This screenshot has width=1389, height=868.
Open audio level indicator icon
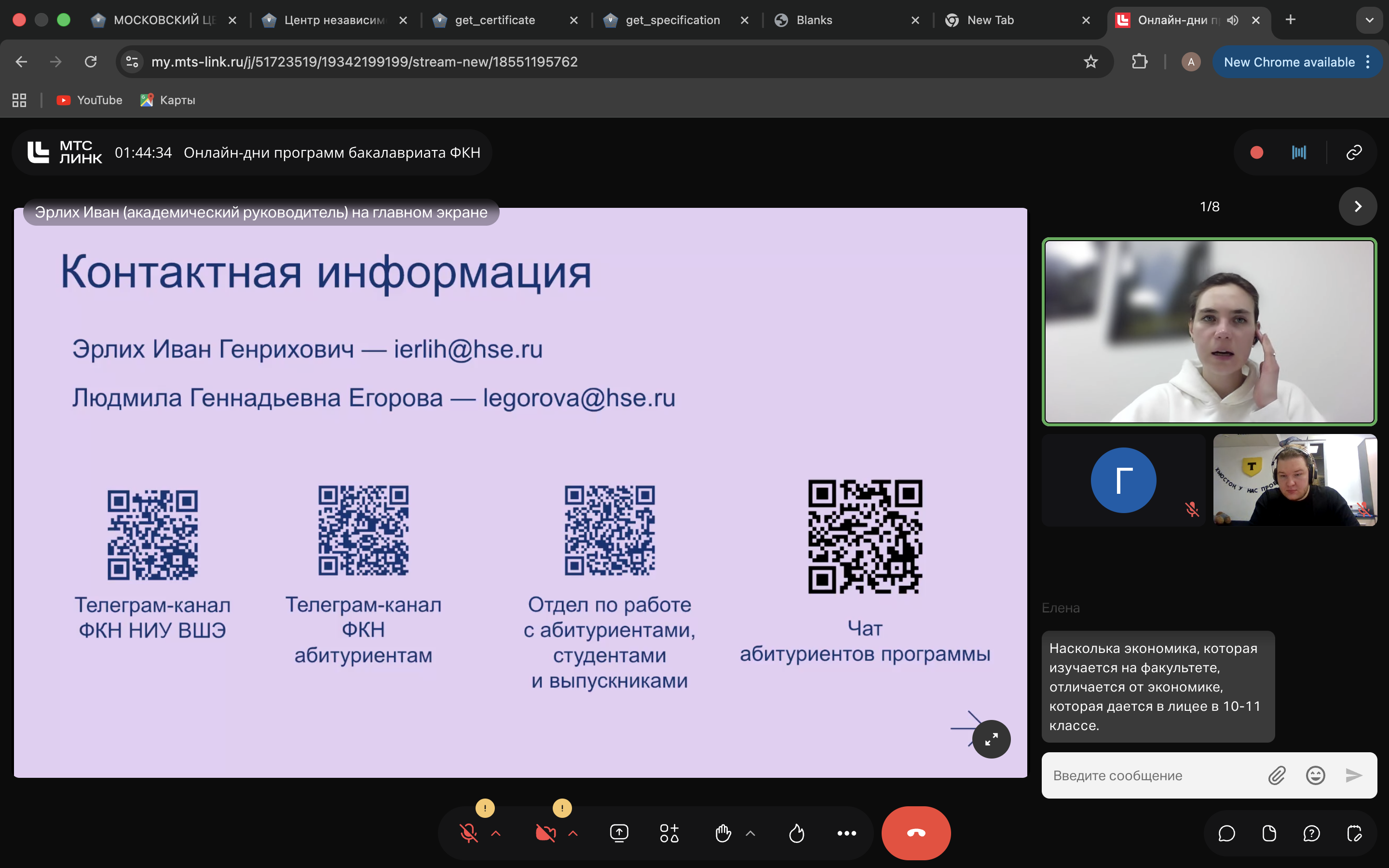(x=1299, y=152)
